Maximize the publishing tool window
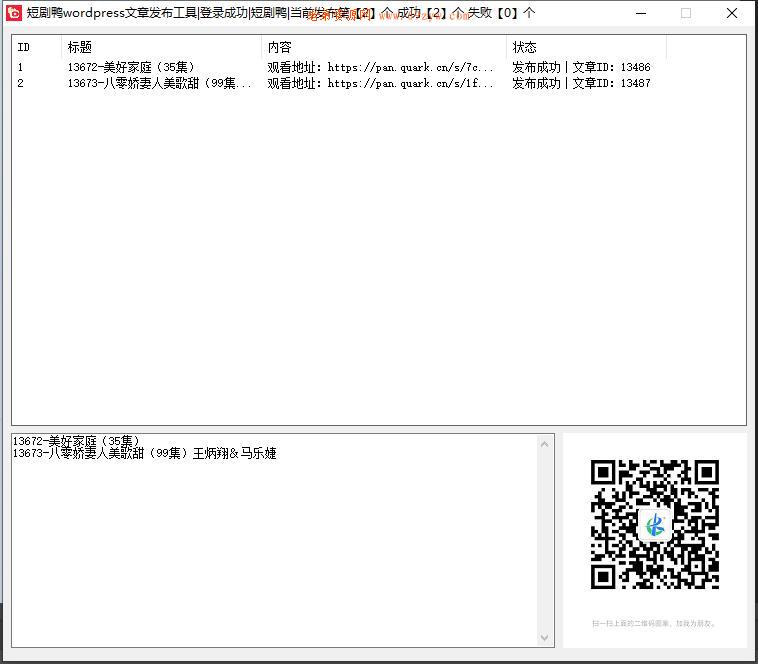Image resolution: width=758 pixels, height=664 pixels. coord(686,13)
